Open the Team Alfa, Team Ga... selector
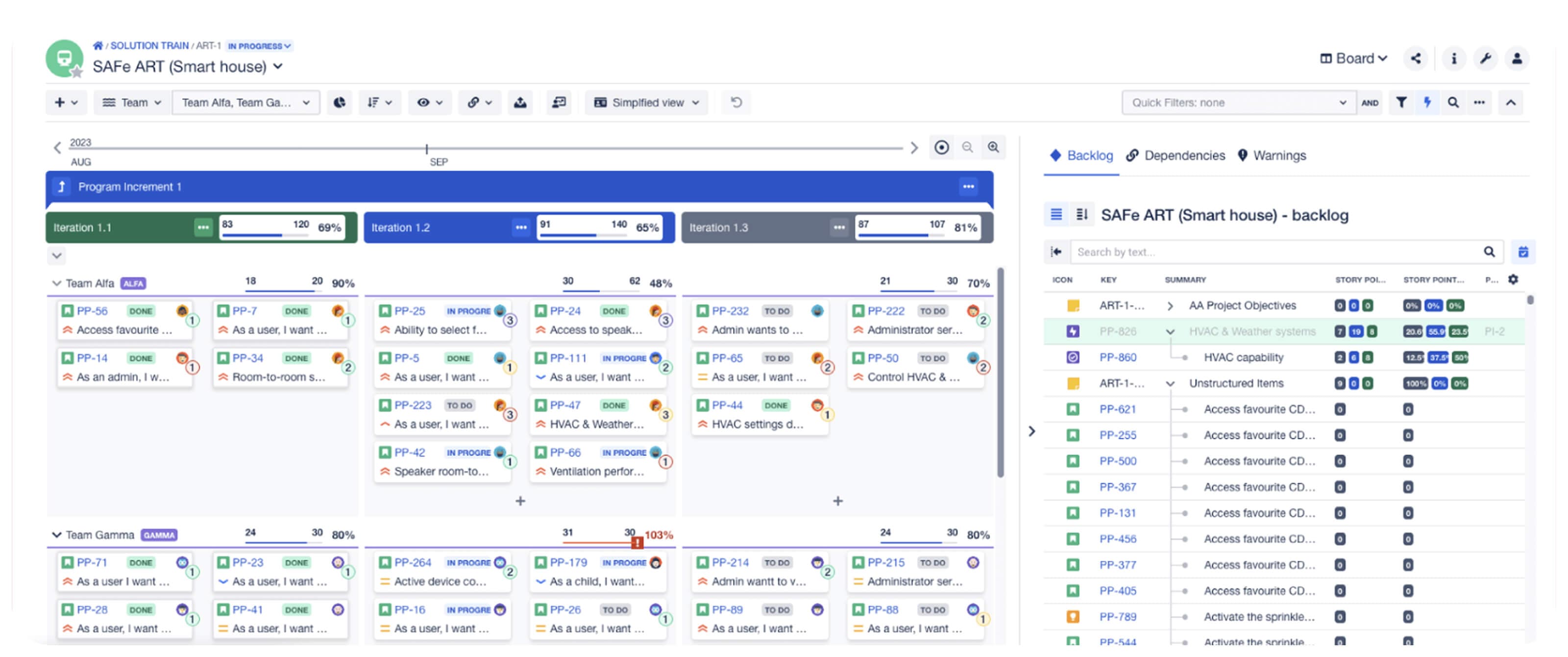1568x657 pixels. tap(246, 102)
